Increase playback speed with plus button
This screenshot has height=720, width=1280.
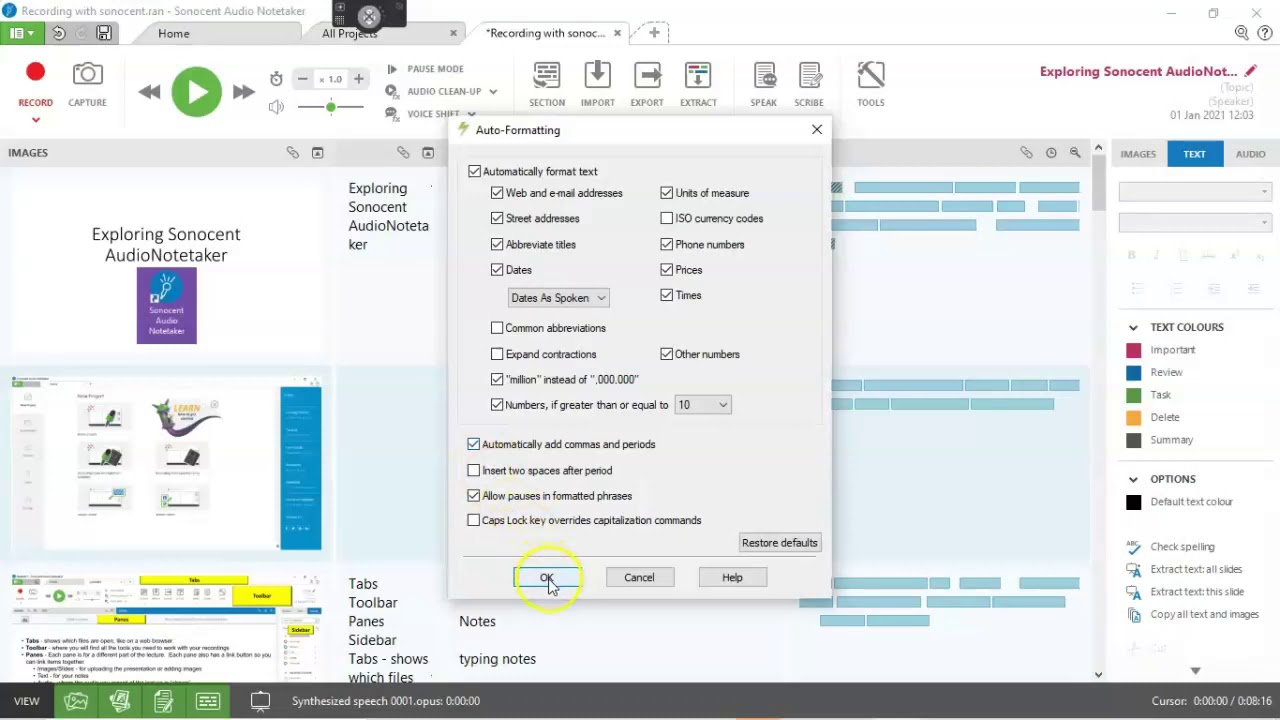(x=359, y=79)
